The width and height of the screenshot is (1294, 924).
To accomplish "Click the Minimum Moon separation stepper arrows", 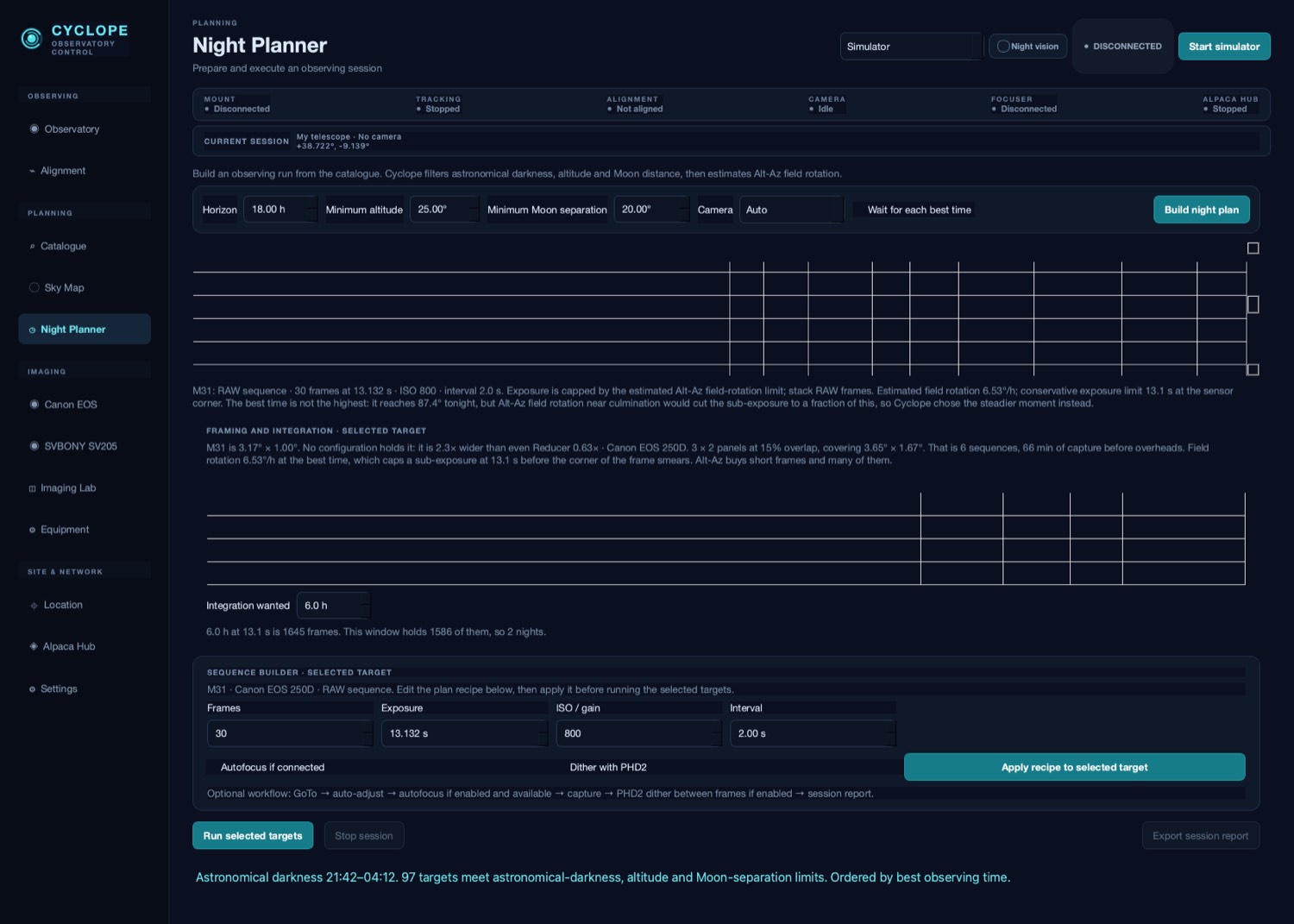I will pos(684,210).
